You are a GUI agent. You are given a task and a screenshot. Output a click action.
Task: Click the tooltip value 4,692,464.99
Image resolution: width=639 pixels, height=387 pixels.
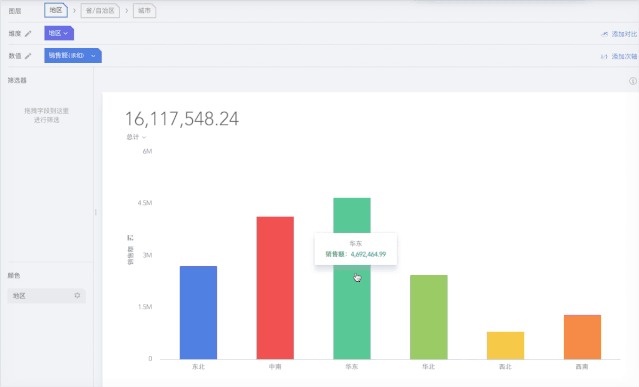(x=368, y=254)
